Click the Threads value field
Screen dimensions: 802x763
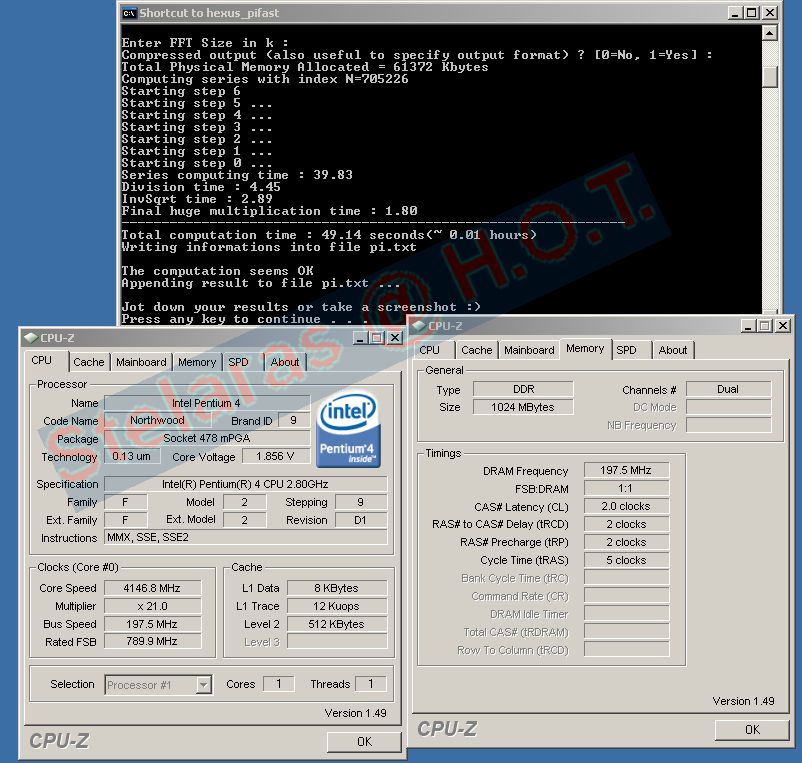(x=370, y=684)
